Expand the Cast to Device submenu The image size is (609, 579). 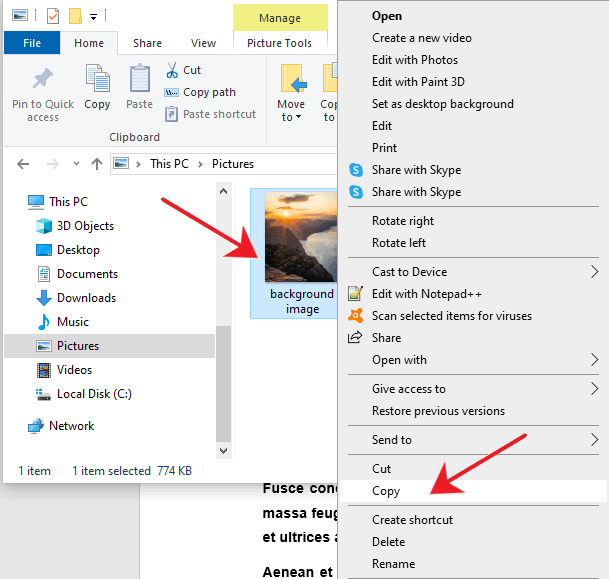point(594,272)
